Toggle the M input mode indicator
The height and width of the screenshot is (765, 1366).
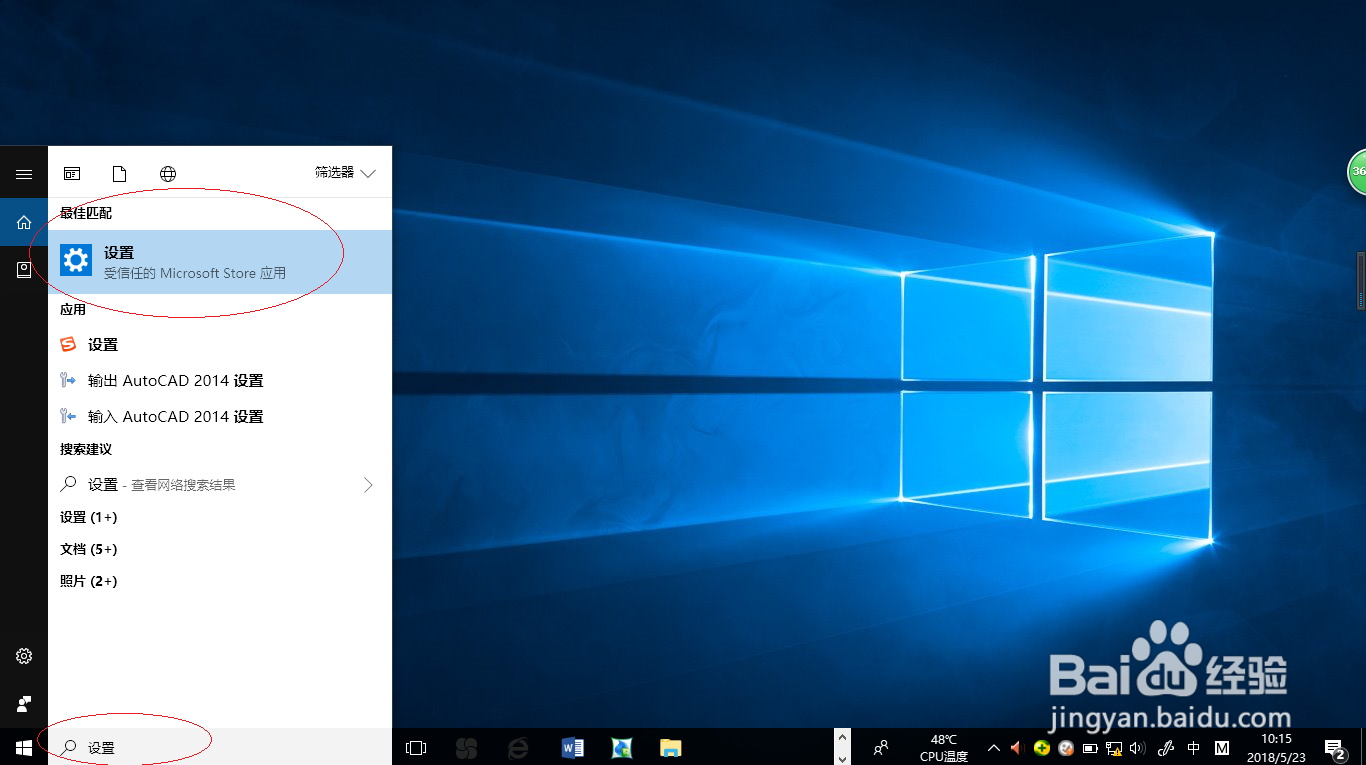[x=1222, y=747]
